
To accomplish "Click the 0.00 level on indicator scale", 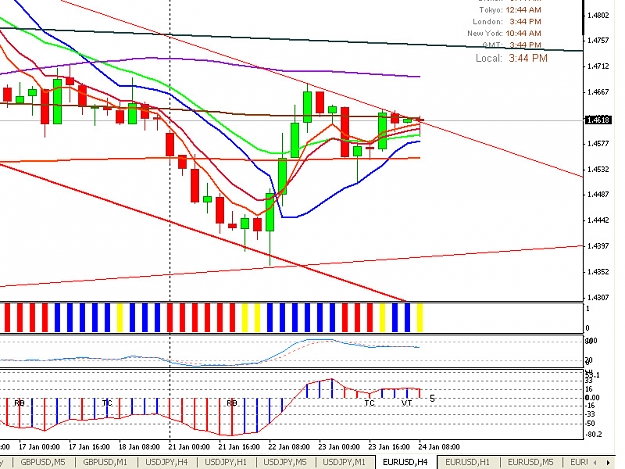I will tap(592, 397).
